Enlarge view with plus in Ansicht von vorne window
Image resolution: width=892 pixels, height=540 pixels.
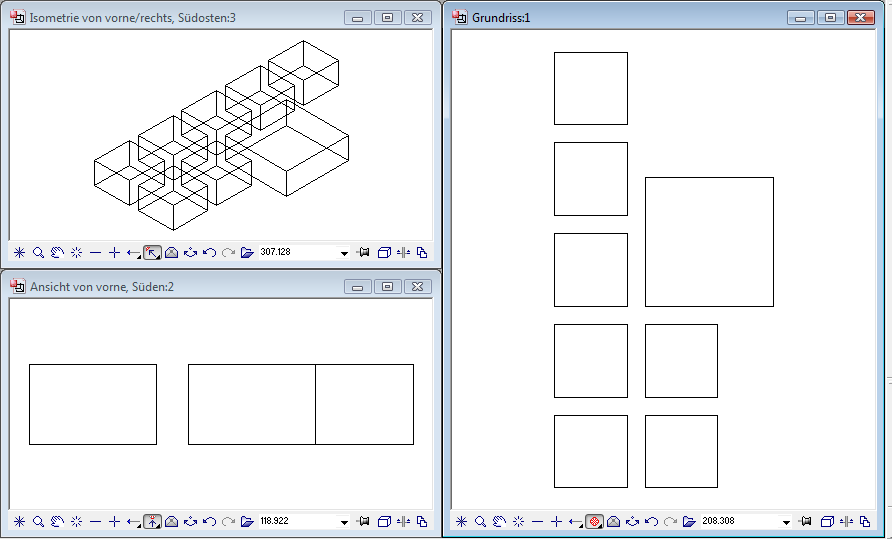point(114,521)
